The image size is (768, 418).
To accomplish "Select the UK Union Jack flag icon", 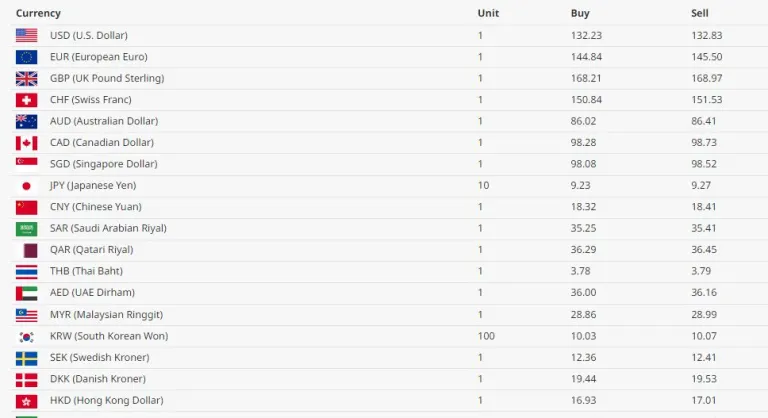I will 26,78.
